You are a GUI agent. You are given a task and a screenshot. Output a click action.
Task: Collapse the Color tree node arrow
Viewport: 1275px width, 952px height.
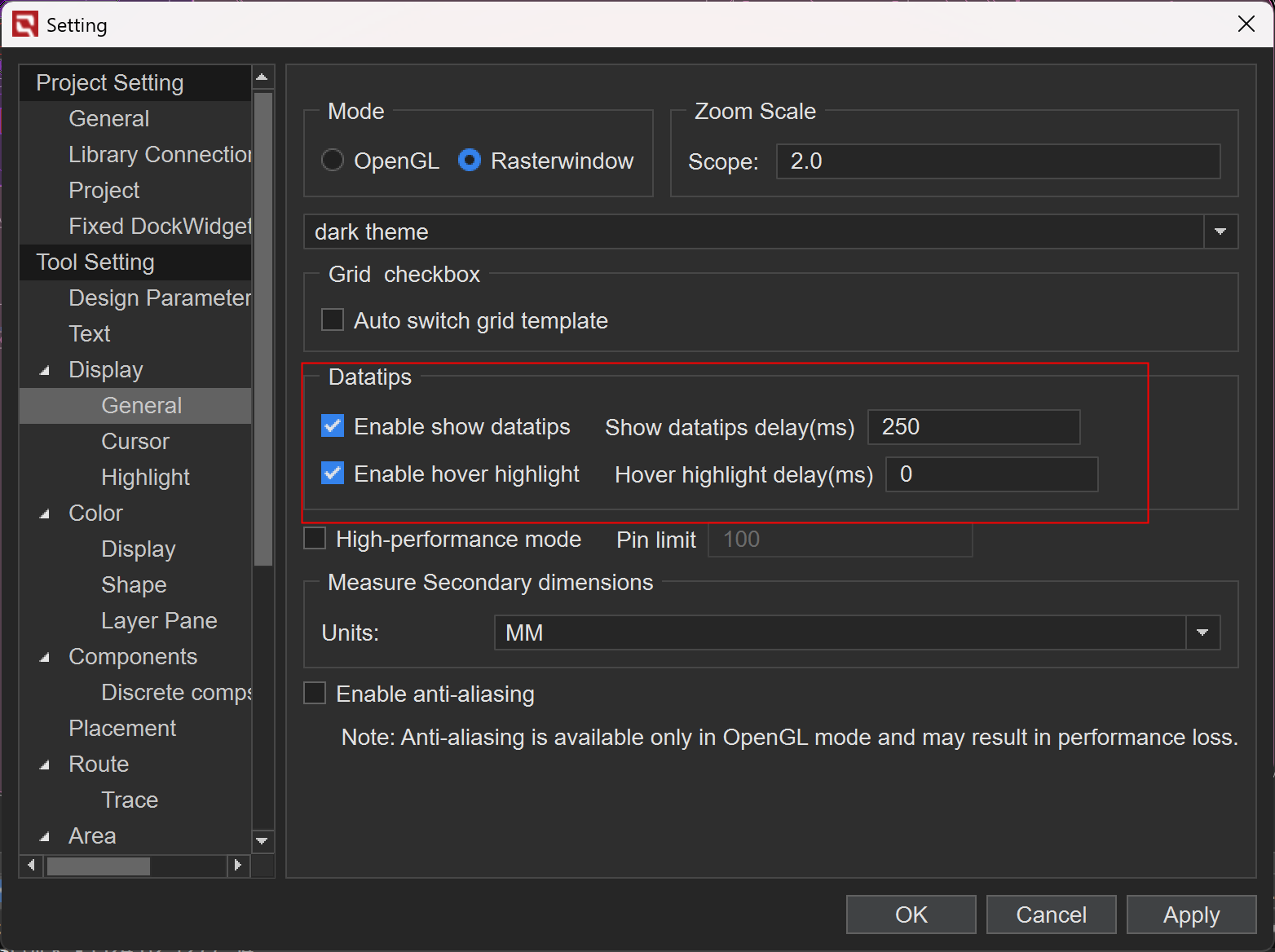[45, 514]
